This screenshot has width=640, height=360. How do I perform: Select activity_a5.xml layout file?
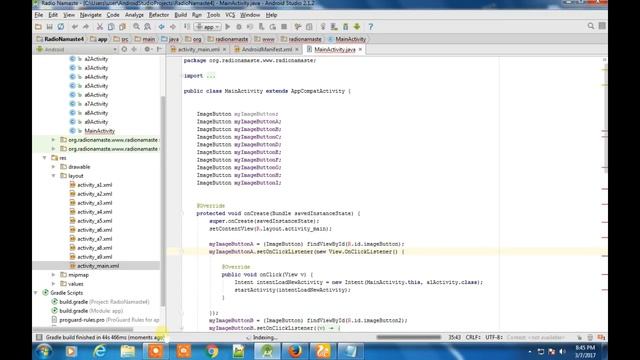(x=95, y=221)
